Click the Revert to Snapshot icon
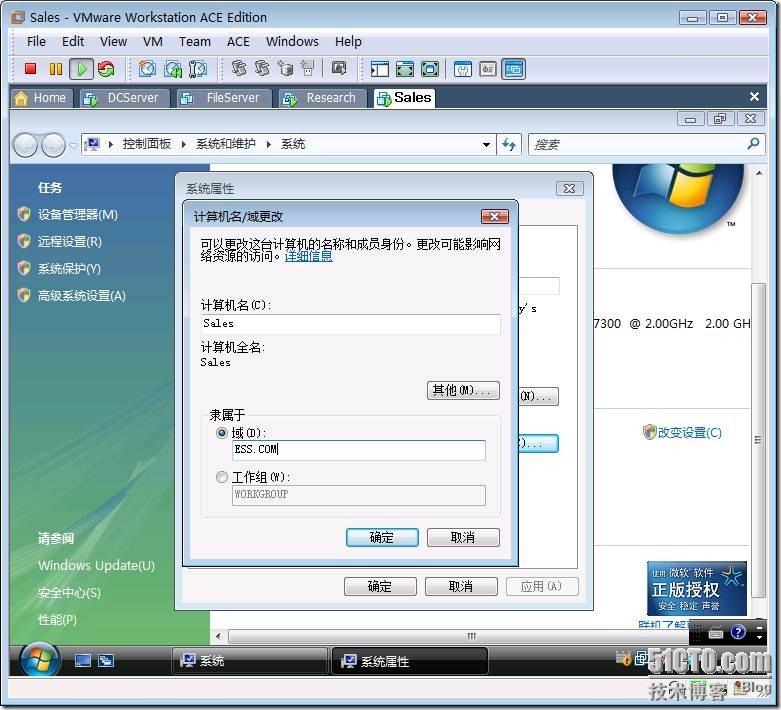 click(172, 69)
